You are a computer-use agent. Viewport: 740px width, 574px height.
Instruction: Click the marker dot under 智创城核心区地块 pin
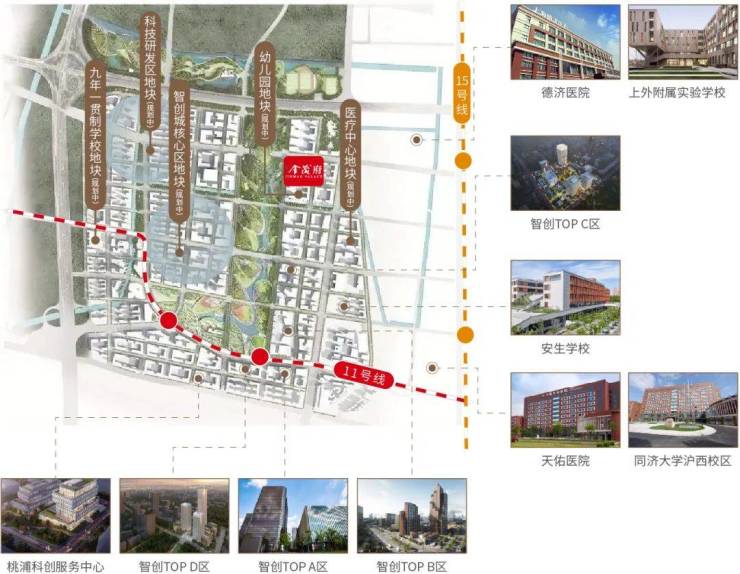(179, 253)
